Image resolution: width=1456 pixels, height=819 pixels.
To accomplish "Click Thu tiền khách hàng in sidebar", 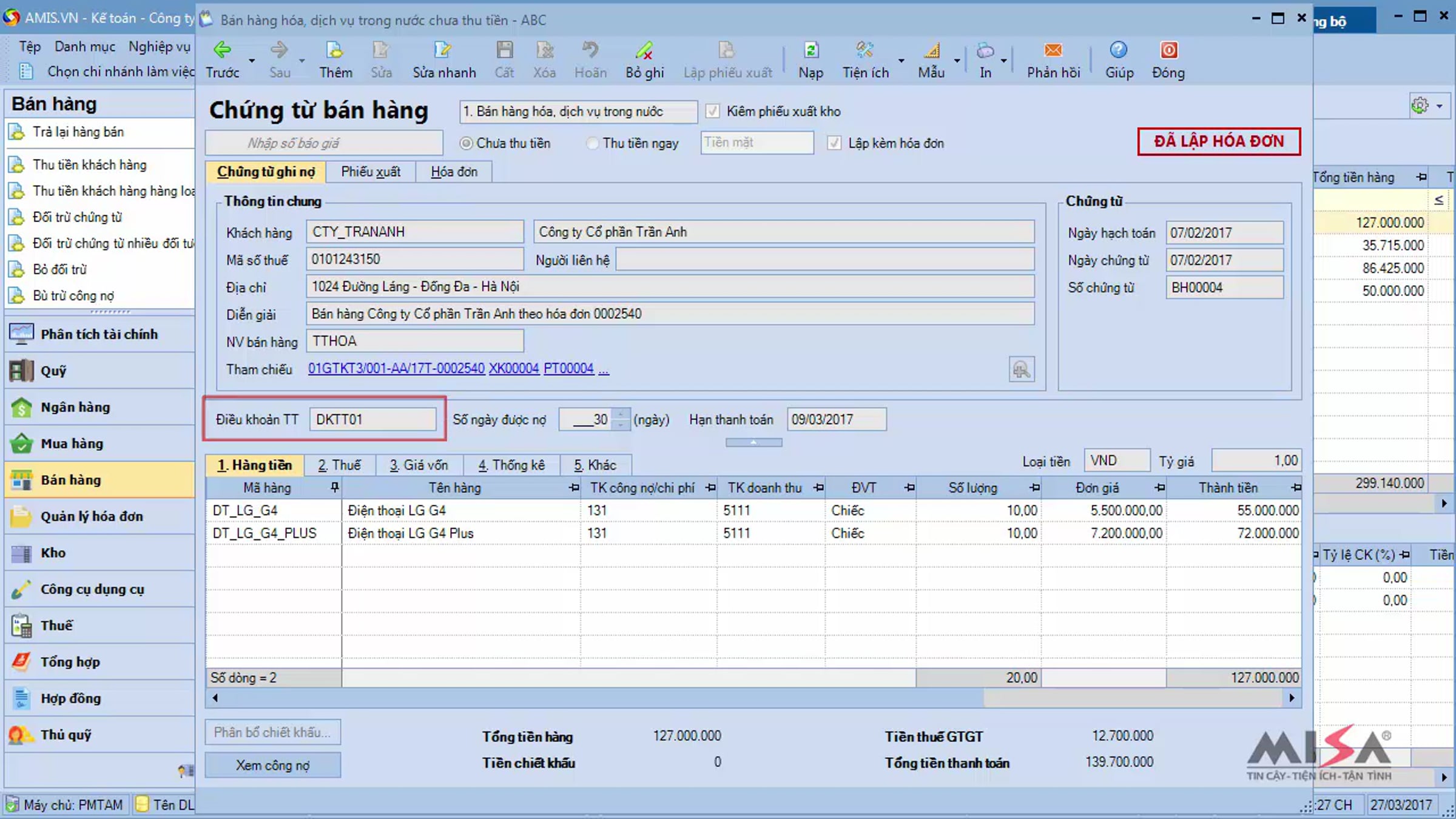I will (x=89, y=164).
